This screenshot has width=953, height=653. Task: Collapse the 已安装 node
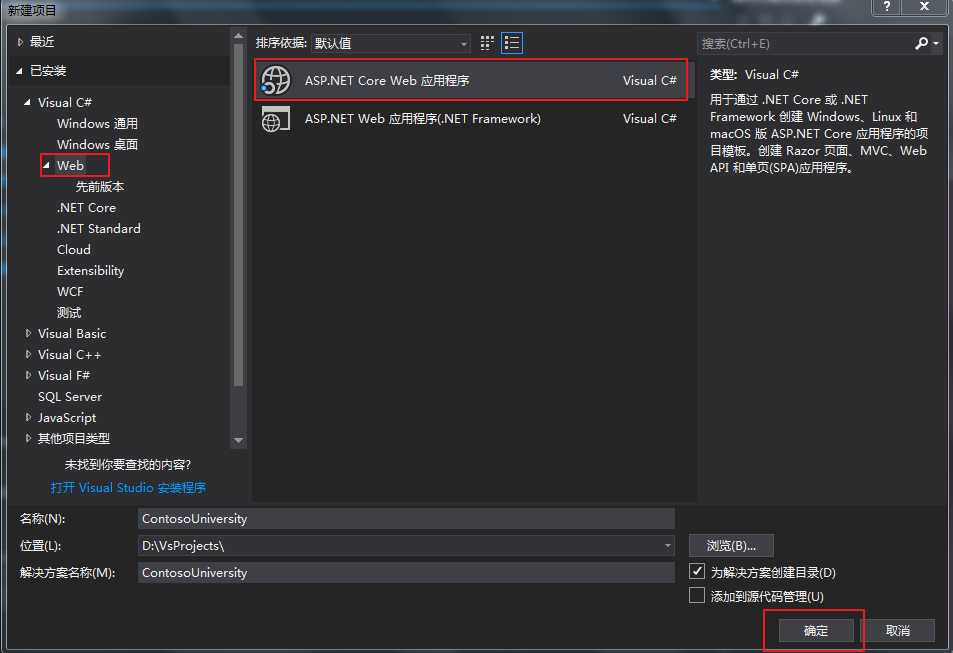point(19,71)
